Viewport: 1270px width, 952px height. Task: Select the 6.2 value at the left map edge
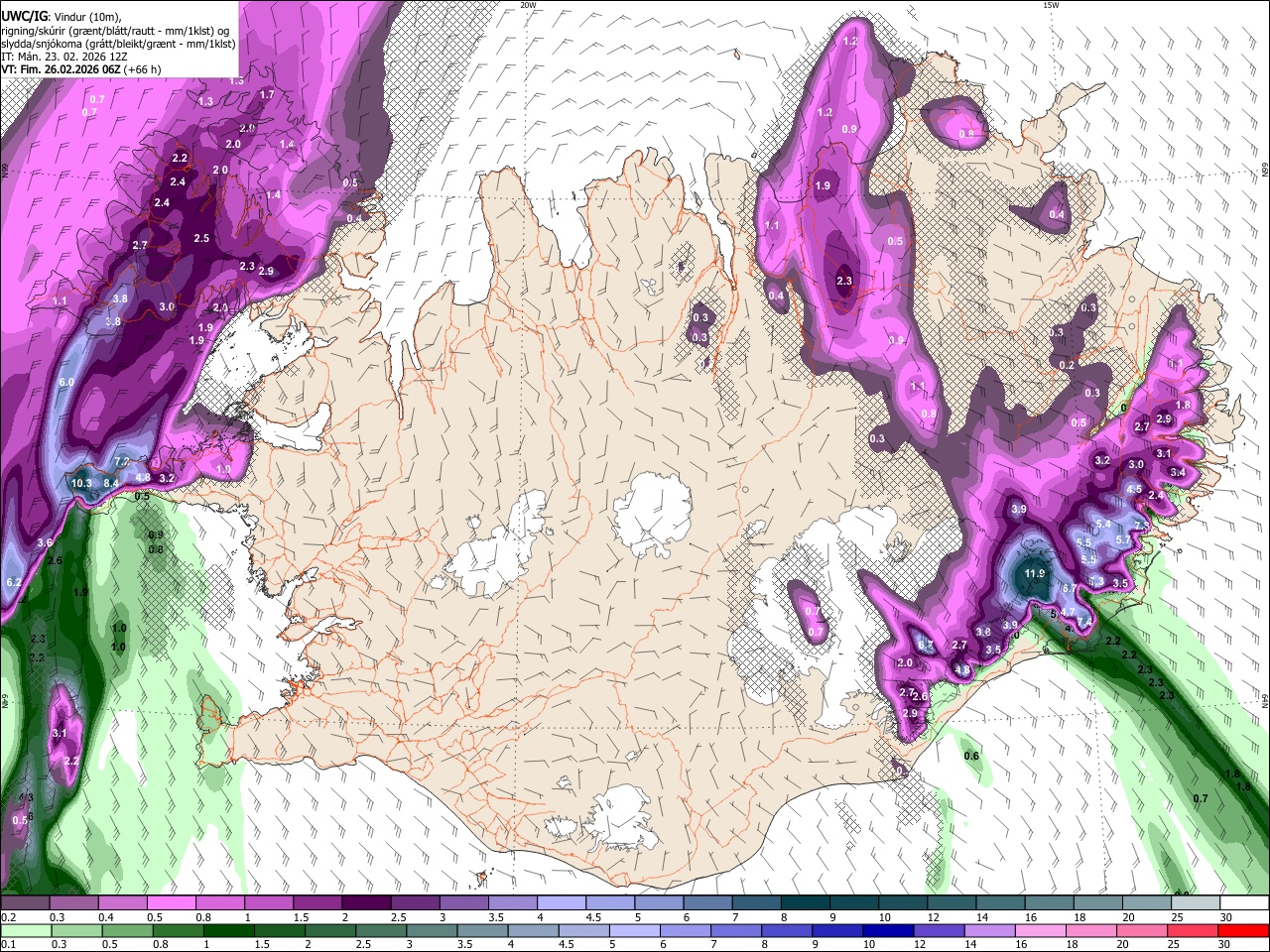[13, 582]
